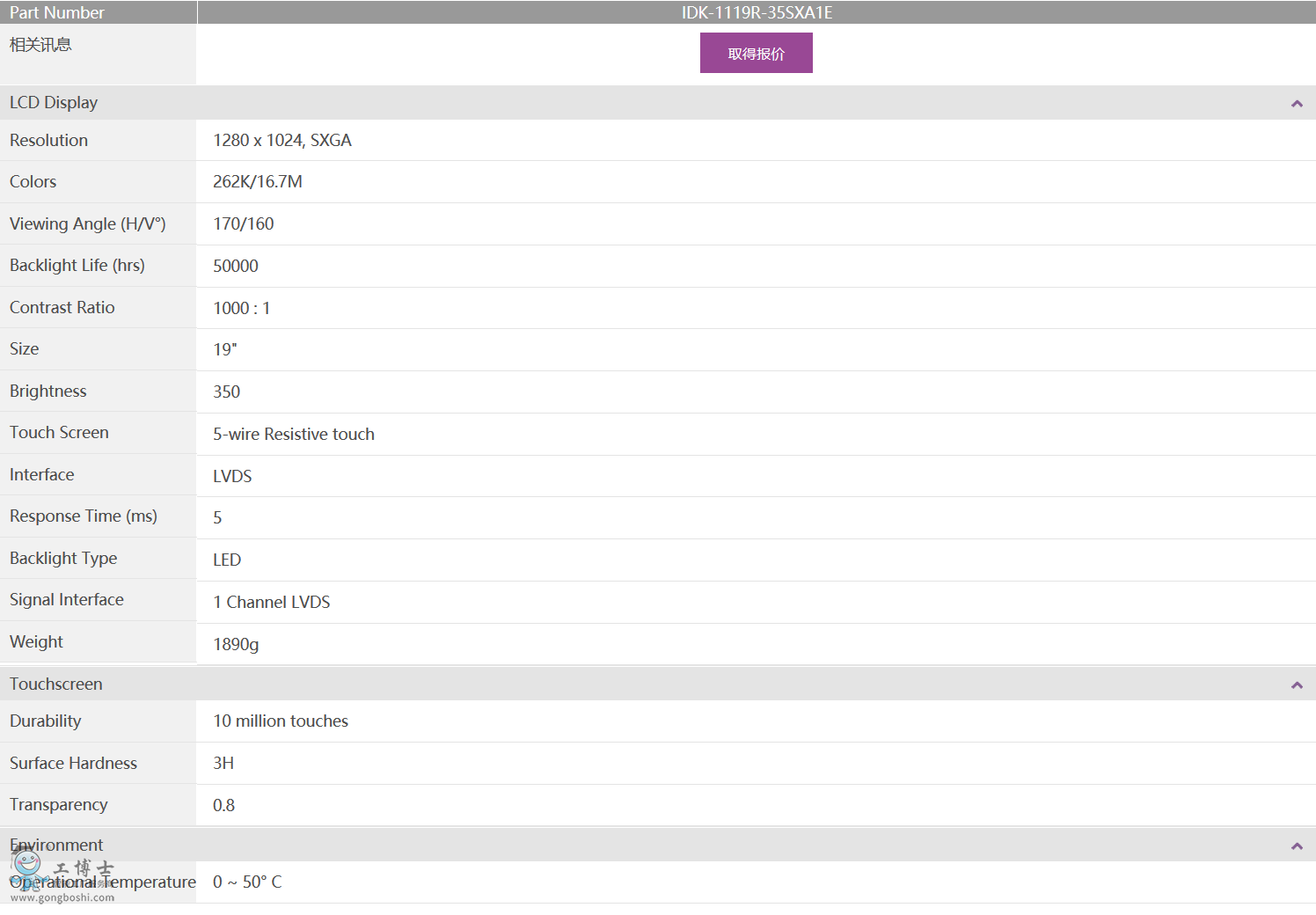The width and height of the screenshot is (1316, 915).
Task: Collapse the Touchscreen section chevron arrow
Action: (1296, 685)
